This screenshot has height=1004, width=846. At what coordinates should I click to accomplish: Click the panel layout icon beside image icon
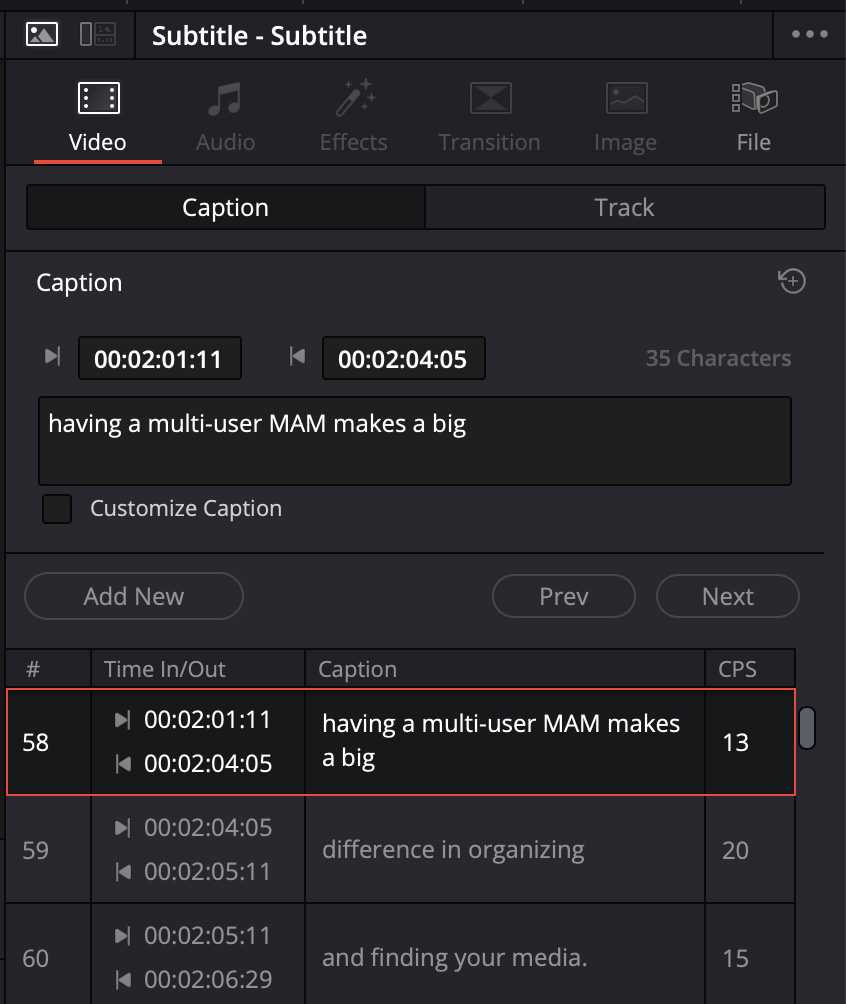pos(98,35)
